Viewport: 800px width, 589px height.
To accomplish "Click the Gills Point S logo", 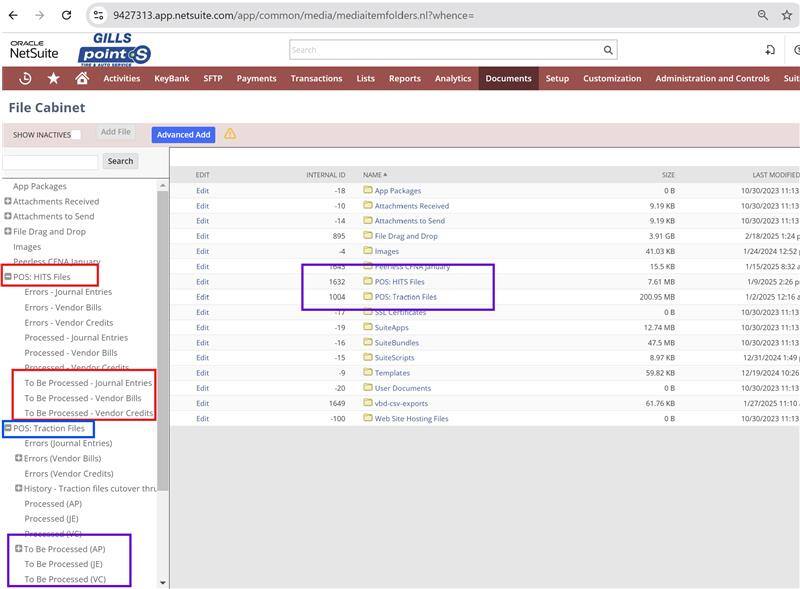I will pos(114,50).
